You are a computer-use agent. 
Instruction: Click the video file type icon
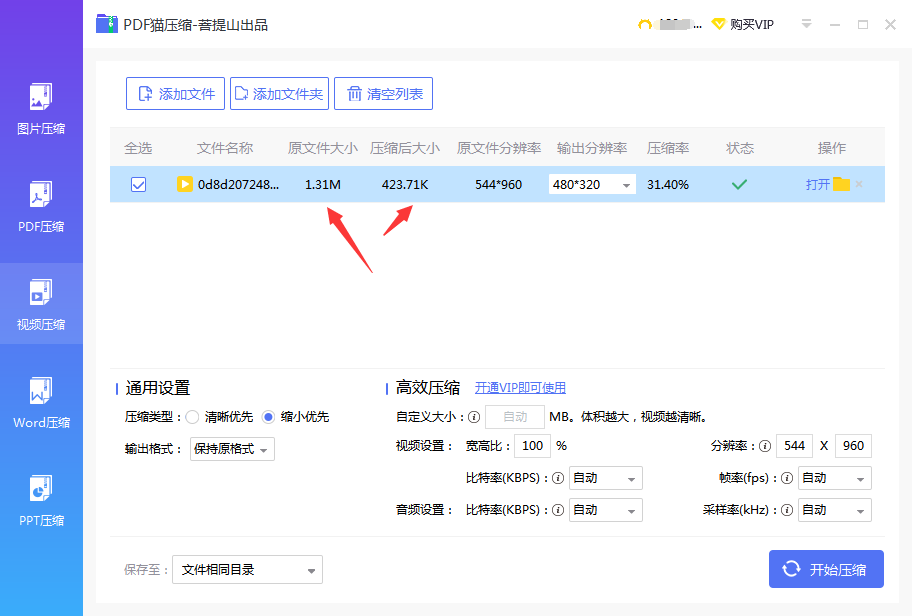tap(184, 184)
